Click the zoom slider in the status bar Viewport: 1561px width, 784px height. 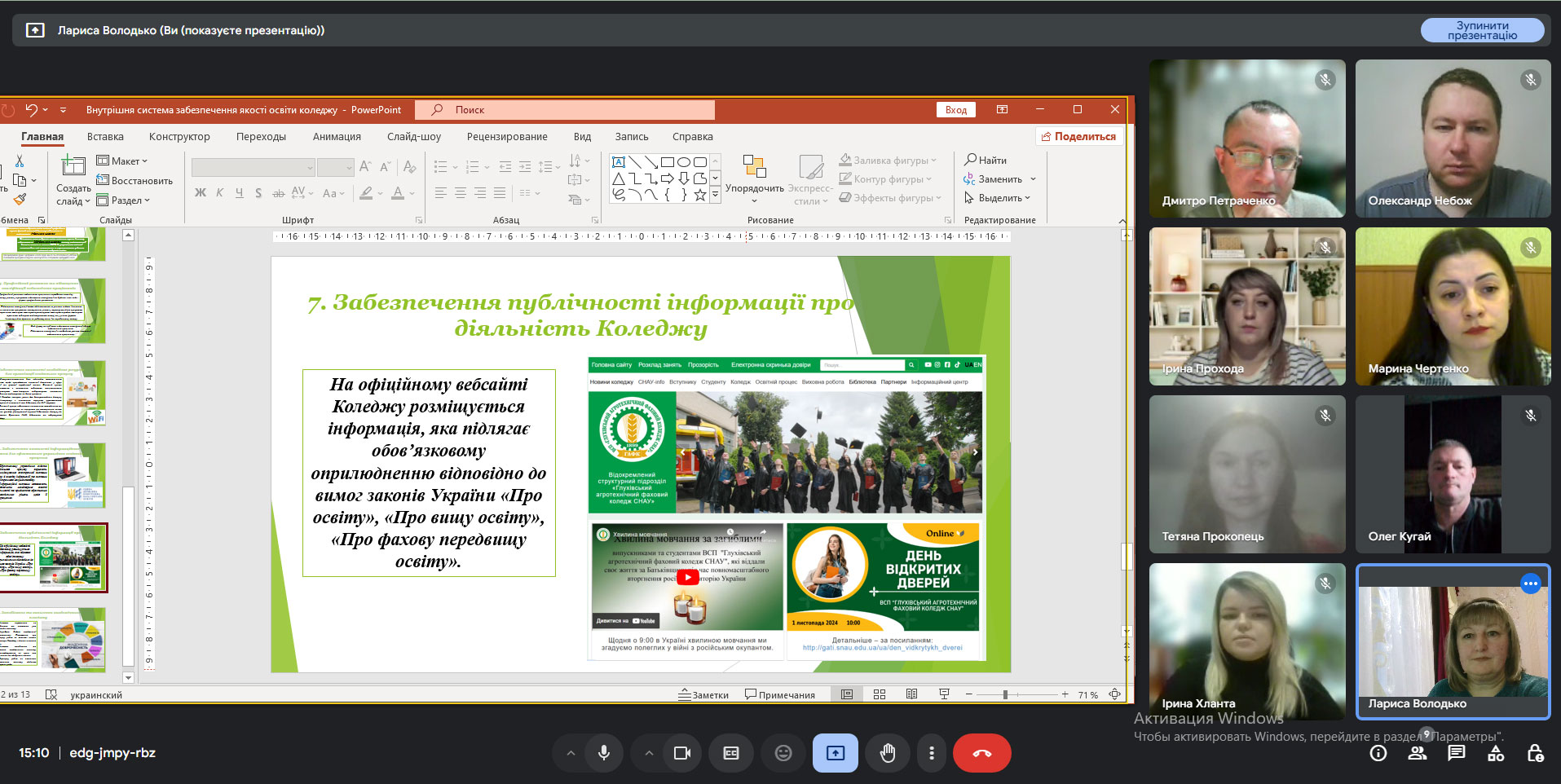point(1016,695)
